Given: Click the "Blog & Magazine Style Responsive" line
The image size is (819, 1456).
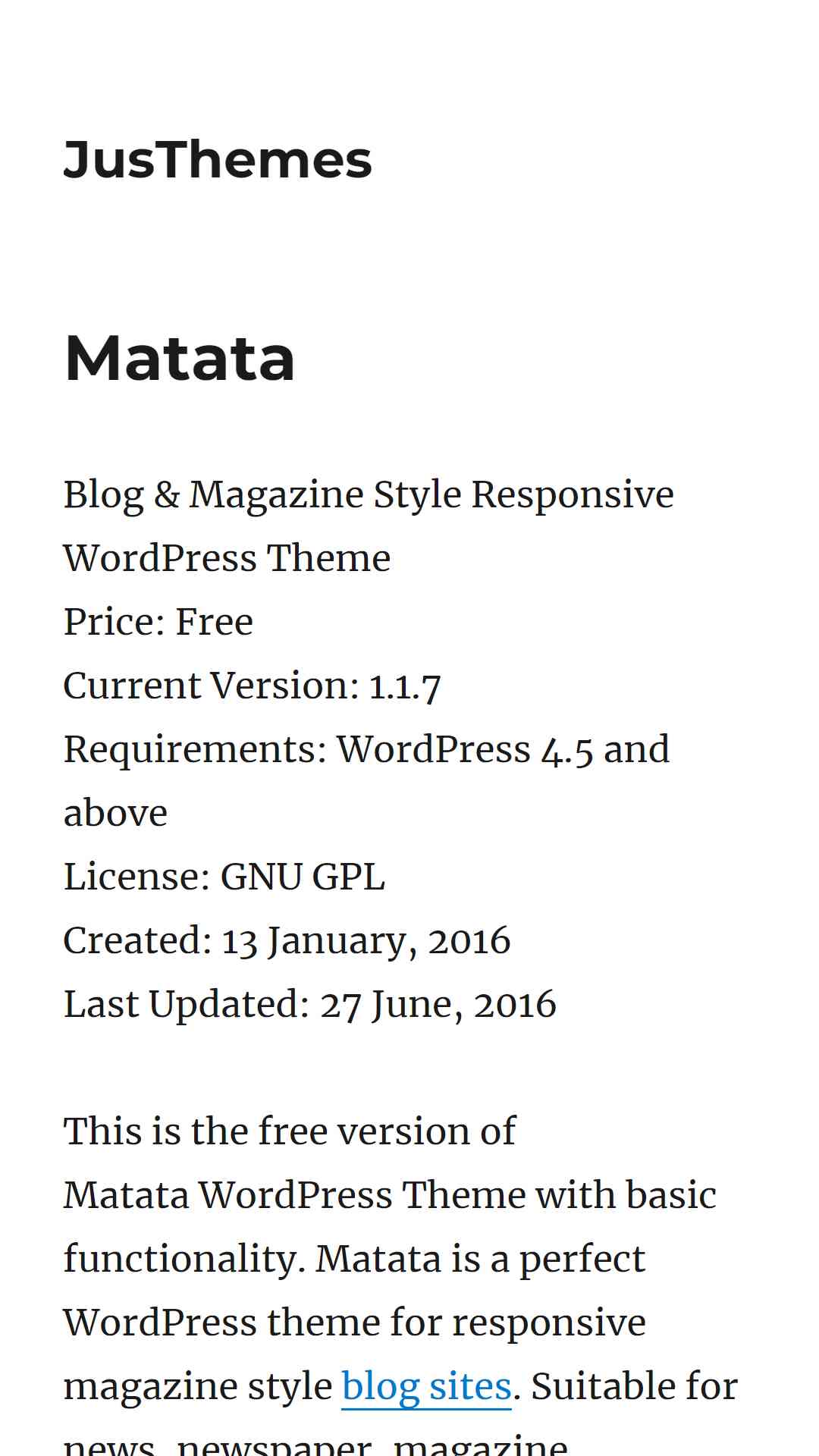Looking at the screenshot, I should coord(369,494).
